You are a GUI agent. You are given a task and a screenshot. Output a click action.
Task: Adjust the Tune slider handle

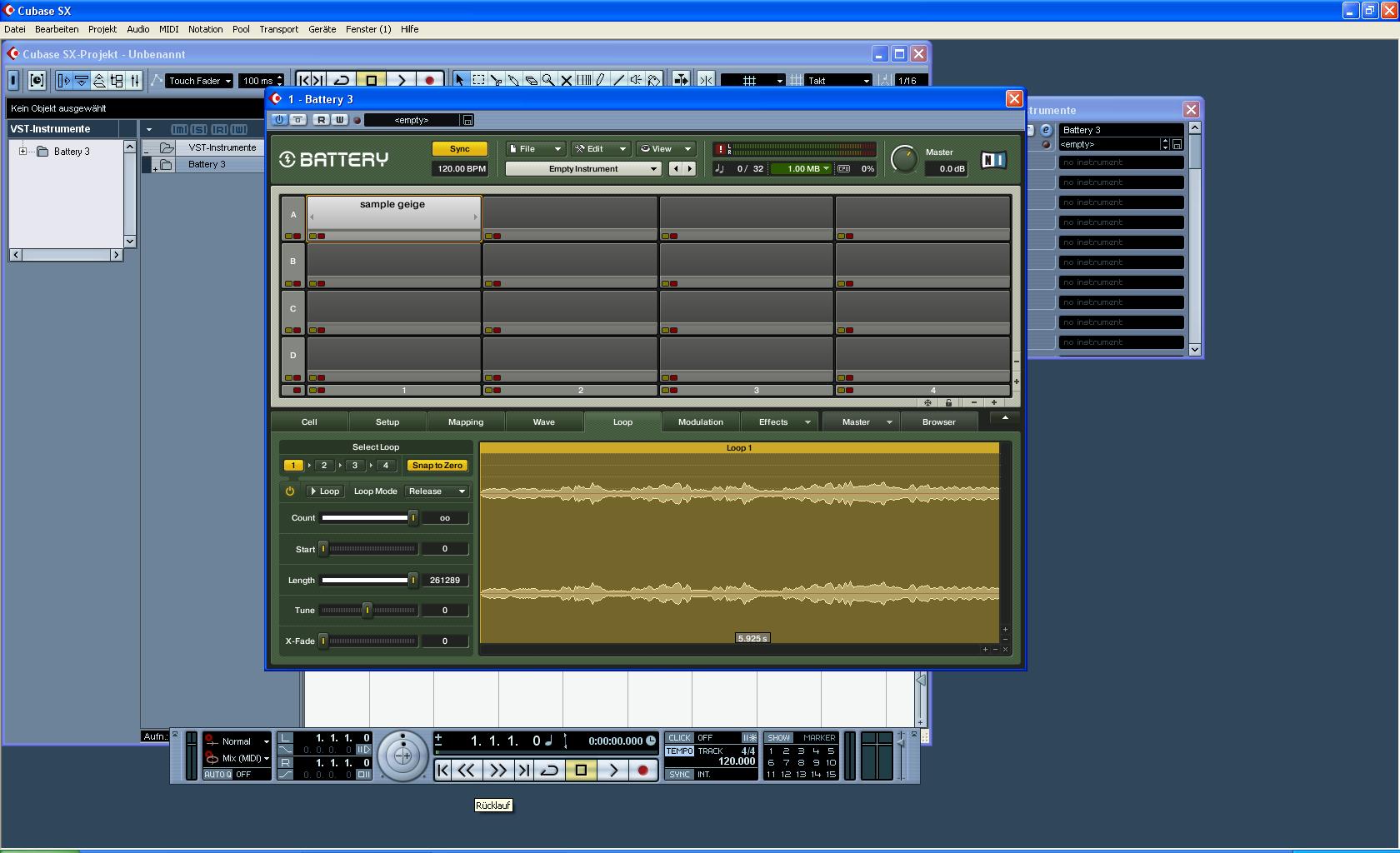(x=367, y=611)
